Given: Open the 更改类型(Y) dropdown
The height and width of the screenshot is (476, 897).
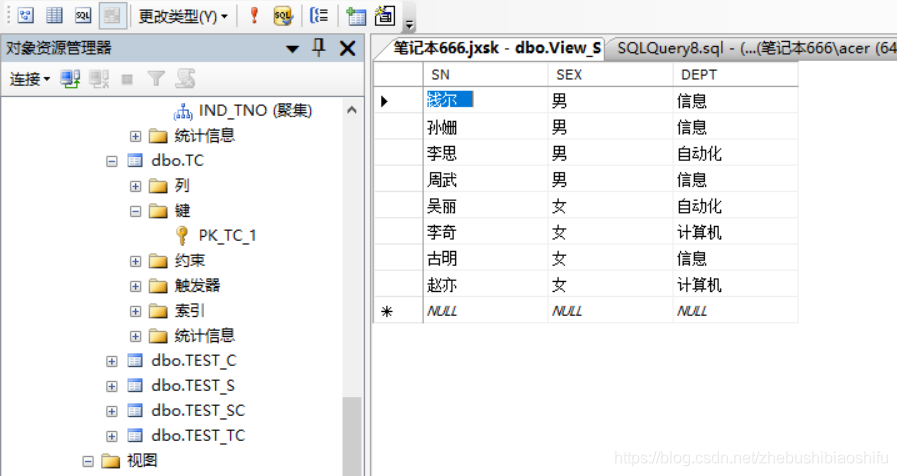Looking at the screenshot, I should click(183, 17).
